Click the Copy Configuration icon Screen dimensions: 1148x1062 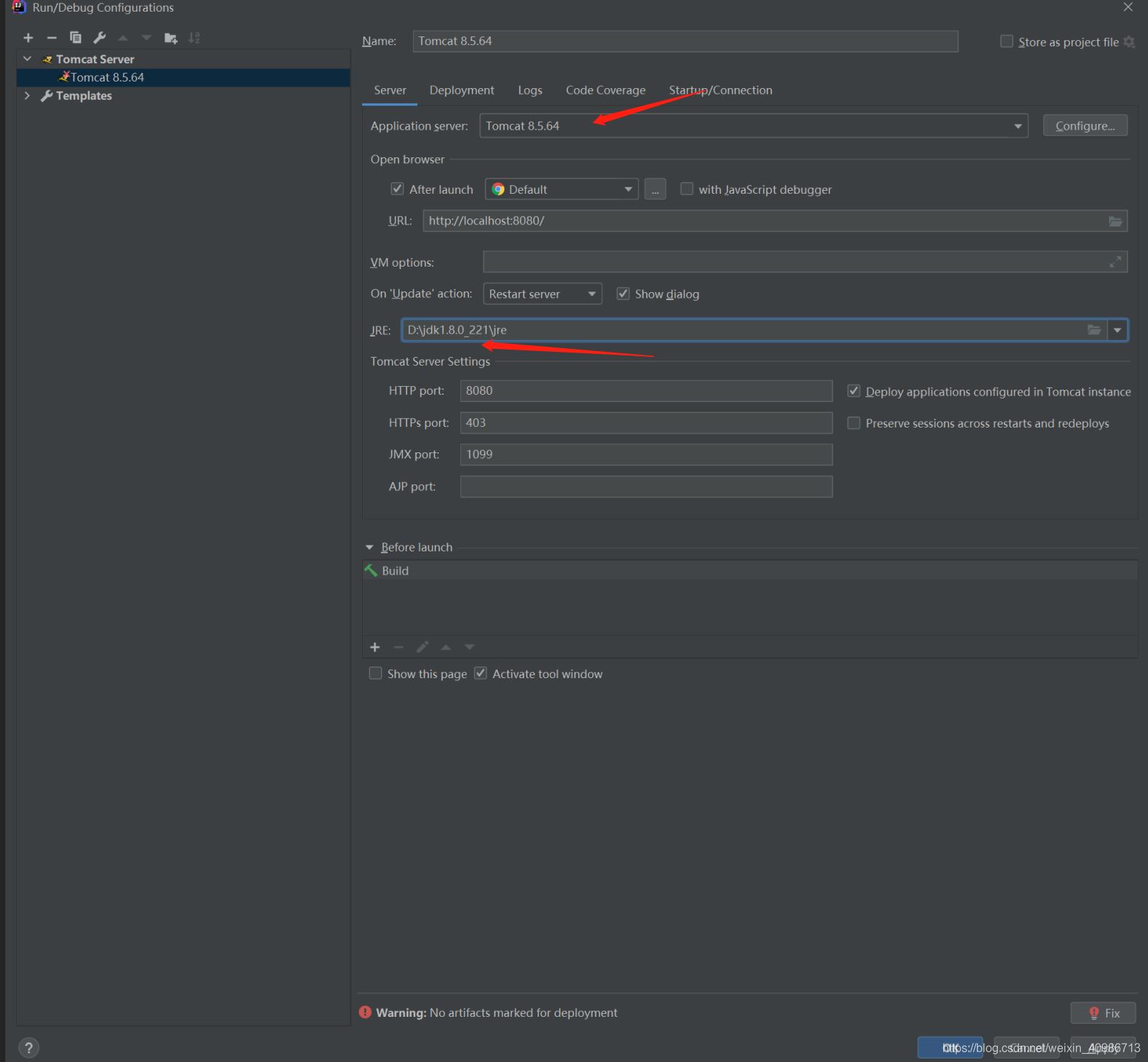point(75,38)
